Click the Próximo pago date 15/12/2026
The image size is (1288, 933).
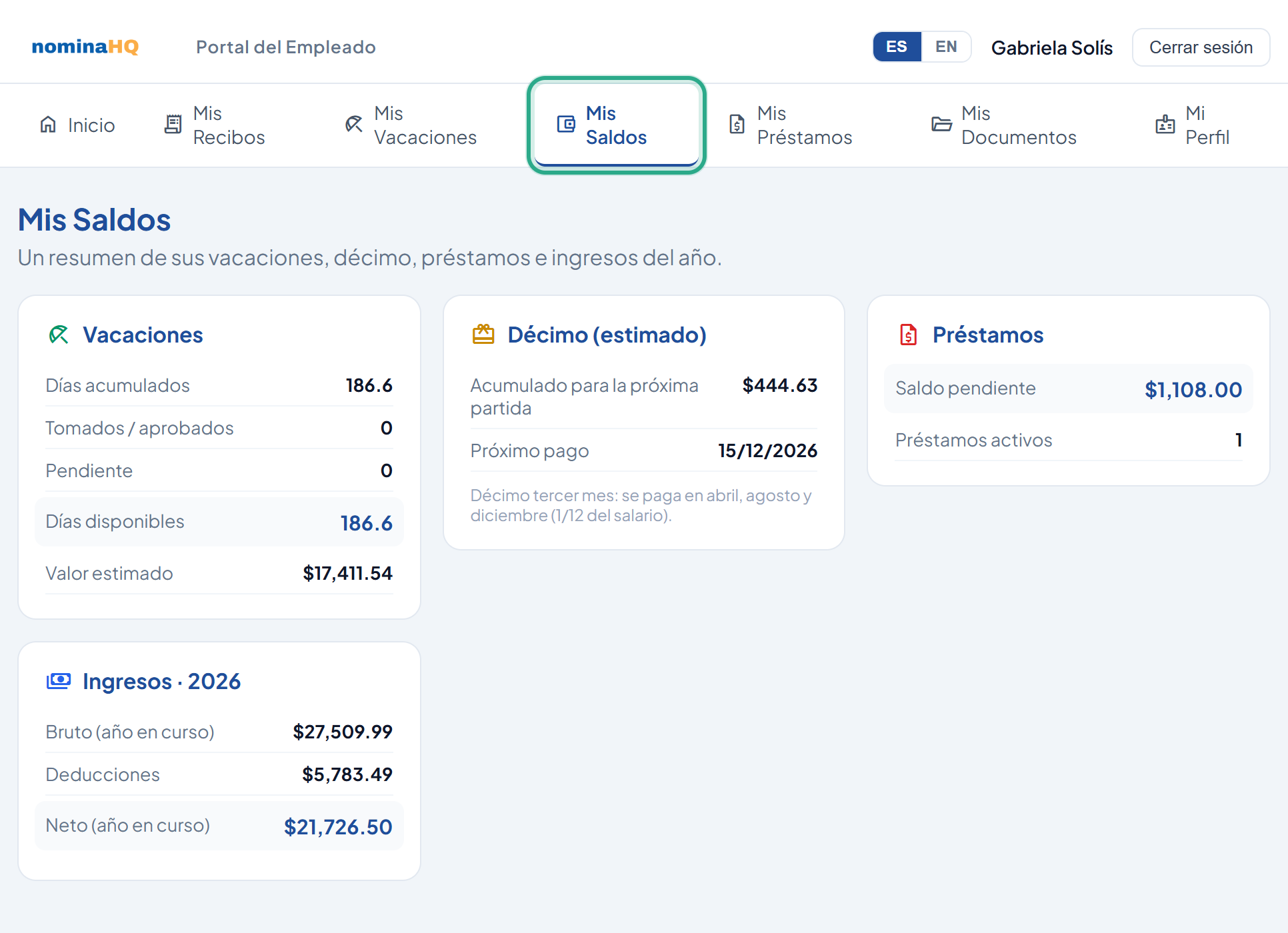pos(767,451)
